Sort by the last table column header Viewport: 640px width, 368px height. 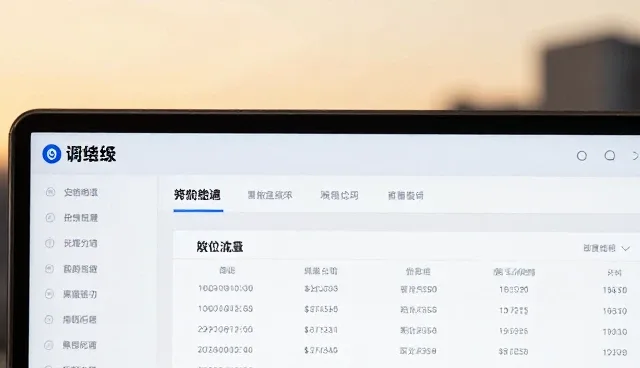614,273
